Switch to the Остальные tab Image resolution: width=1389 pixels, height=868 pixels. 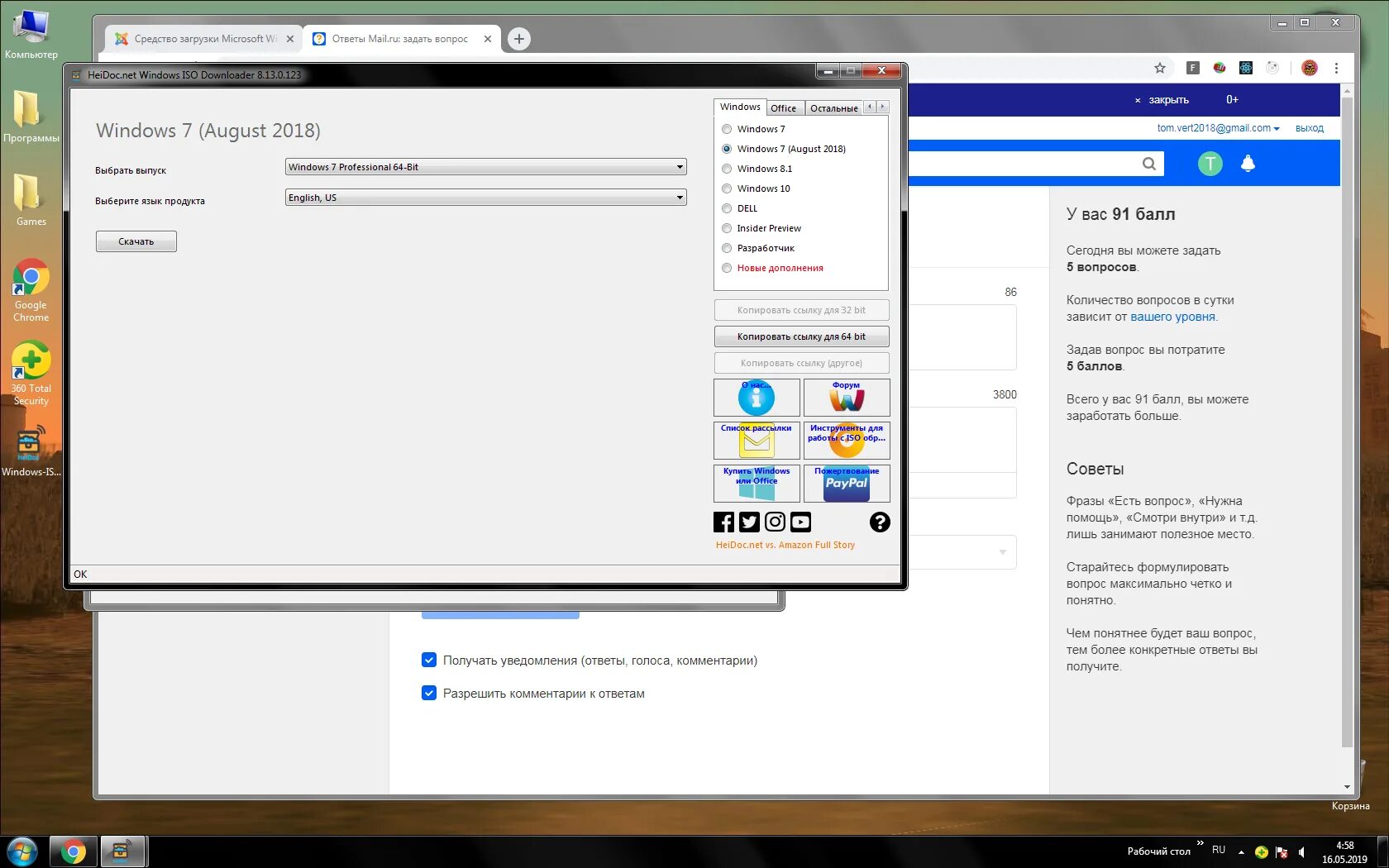[x=833, y=108]
